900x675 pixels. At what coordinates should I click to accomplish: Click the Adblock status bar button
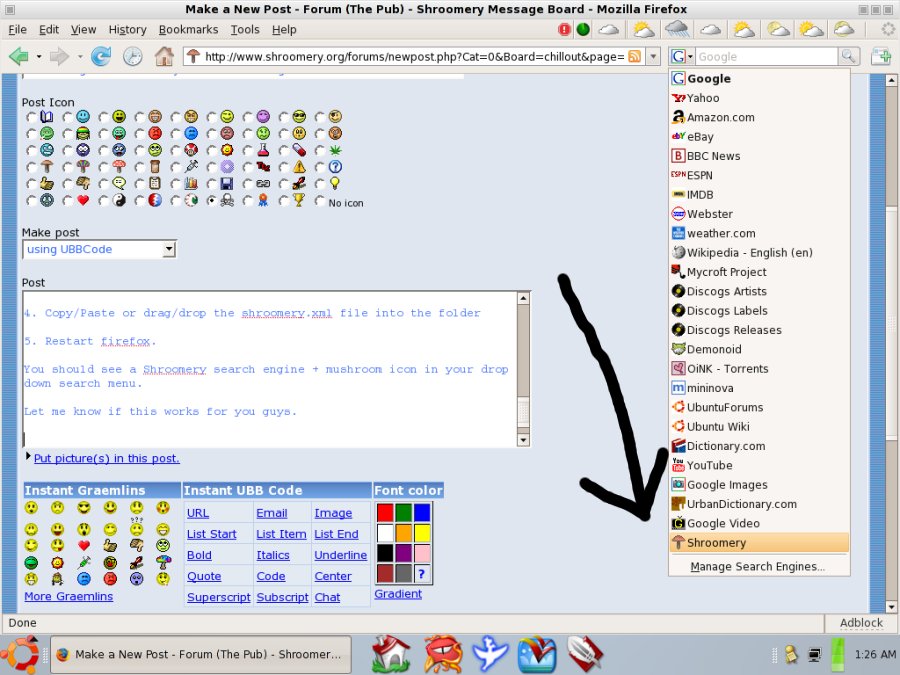(x=861, y=623)
